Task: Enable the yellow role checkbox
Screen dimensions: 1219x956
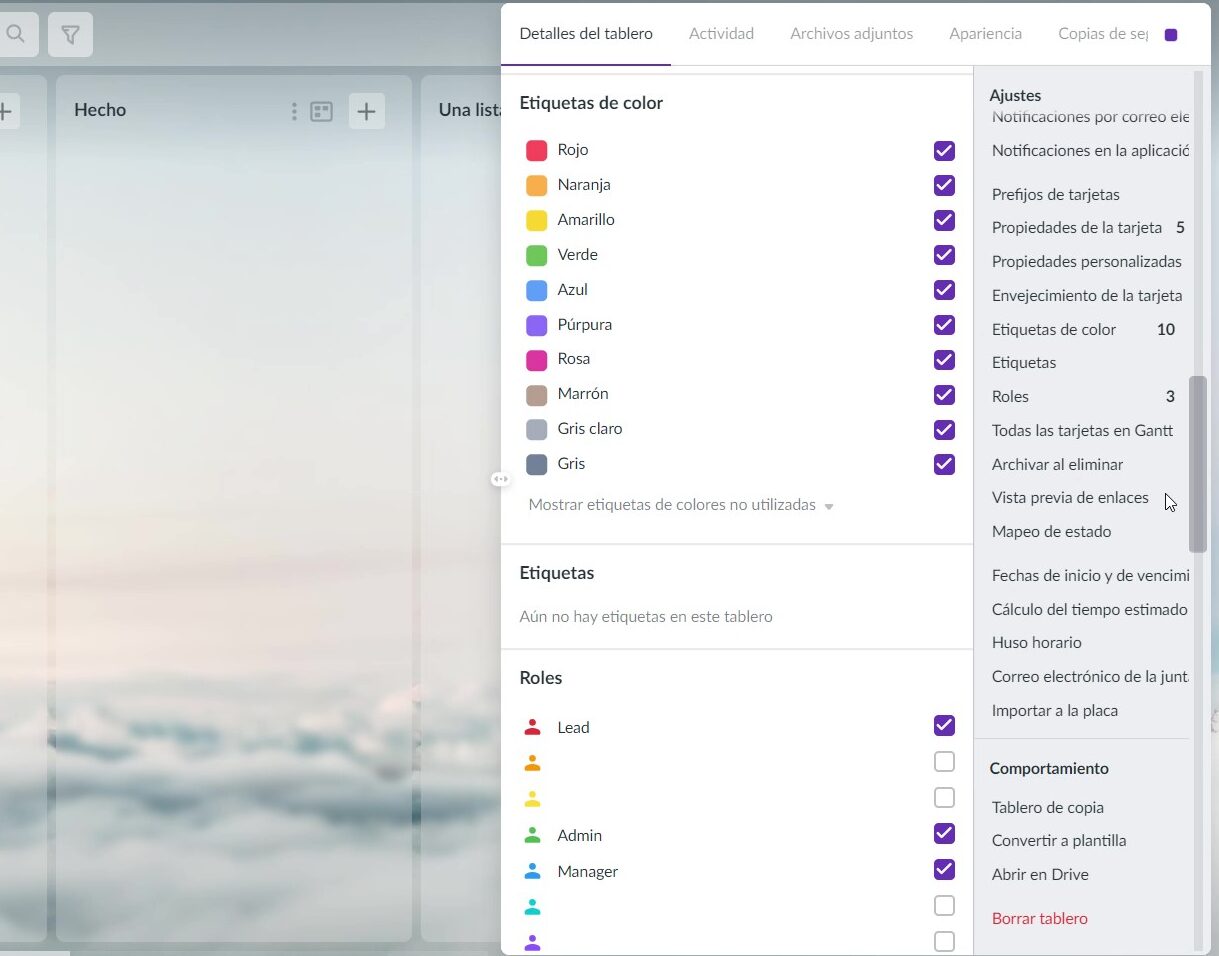Action: [x=944, y=798]
